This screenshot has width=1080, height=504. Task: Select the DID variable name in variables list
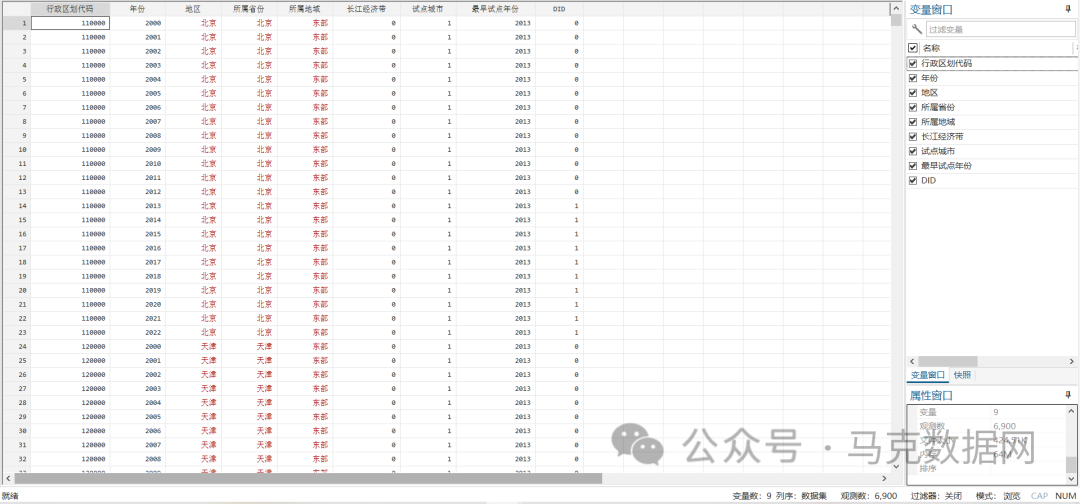928,180
